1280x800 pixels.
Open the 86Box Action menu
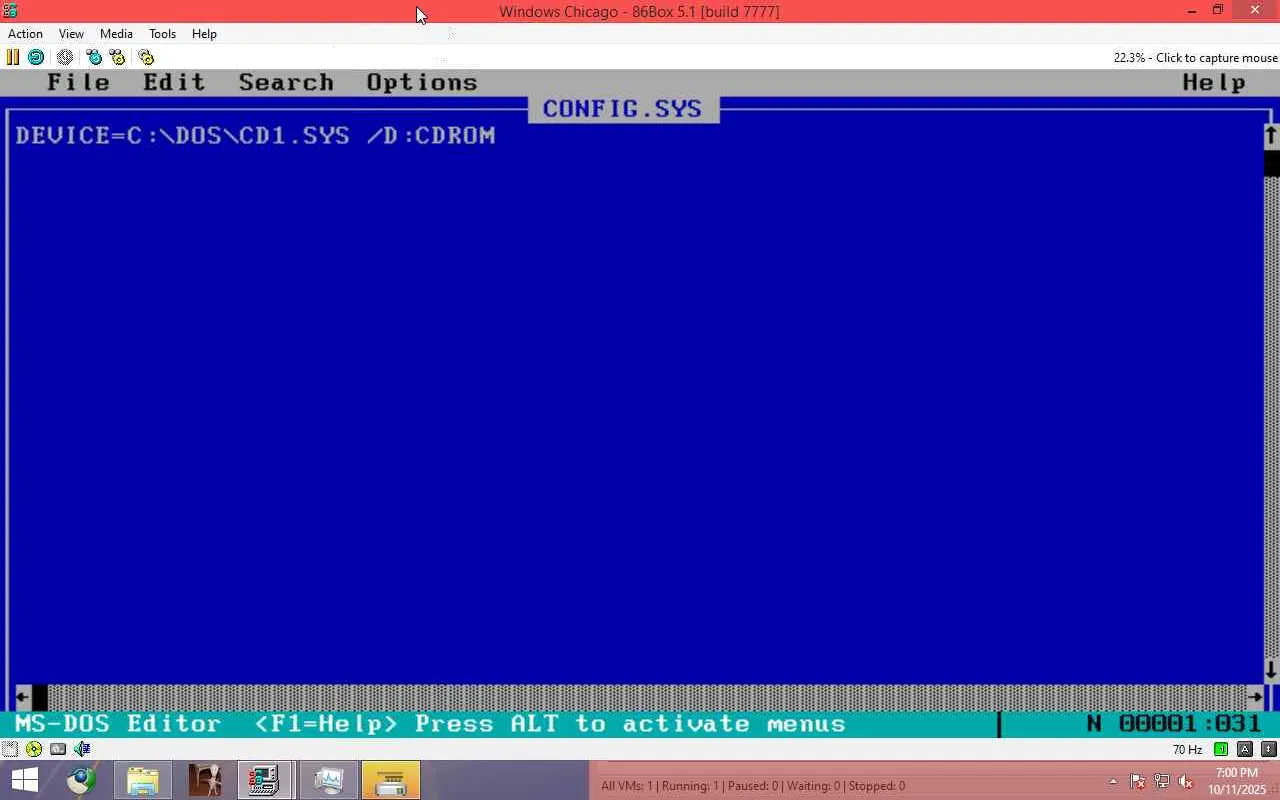pyautogui.click(x=25, y=33)
